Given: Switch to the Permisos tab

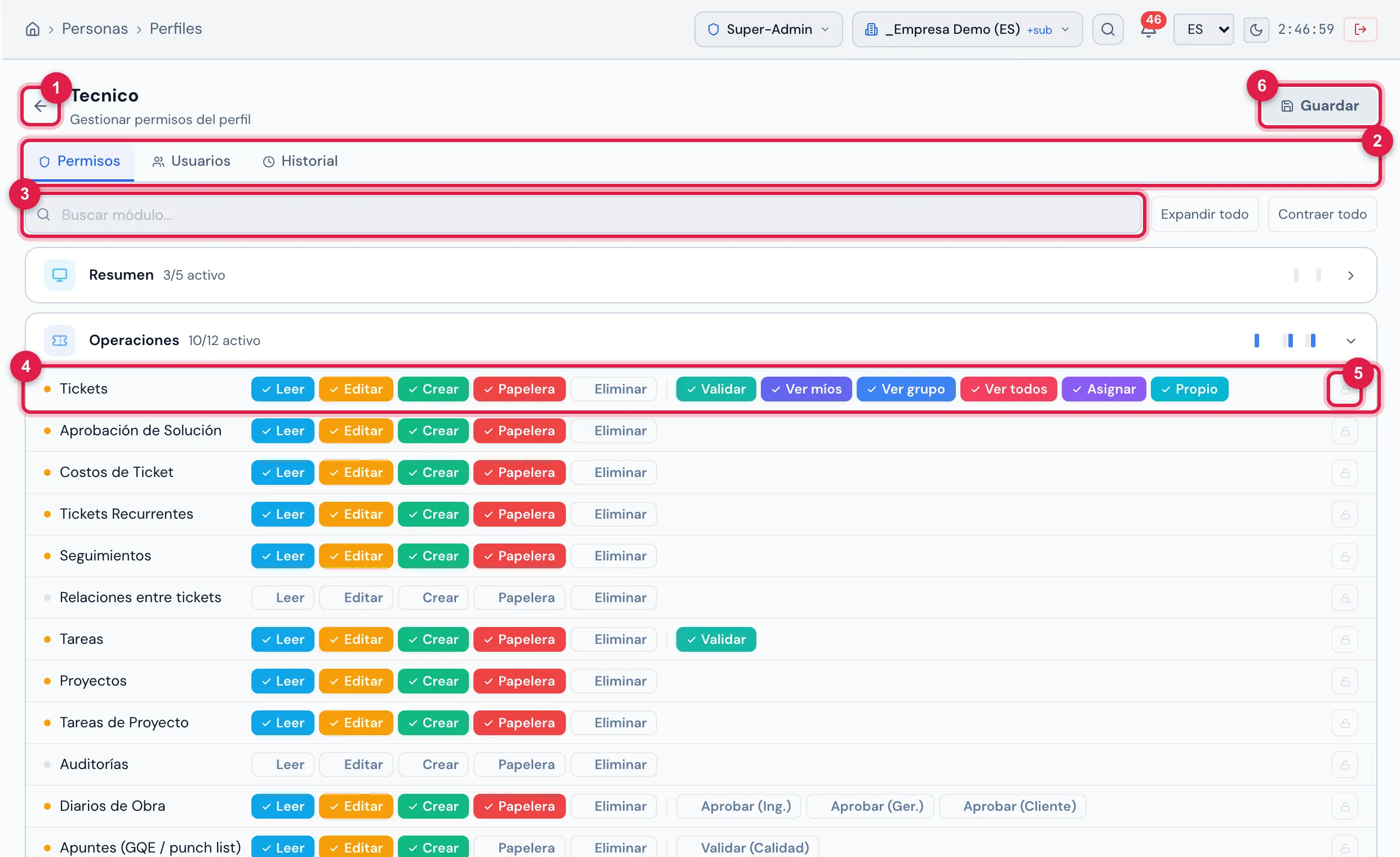Looking at the screenshot, I should pyautogui.click(x=79, y=161).
